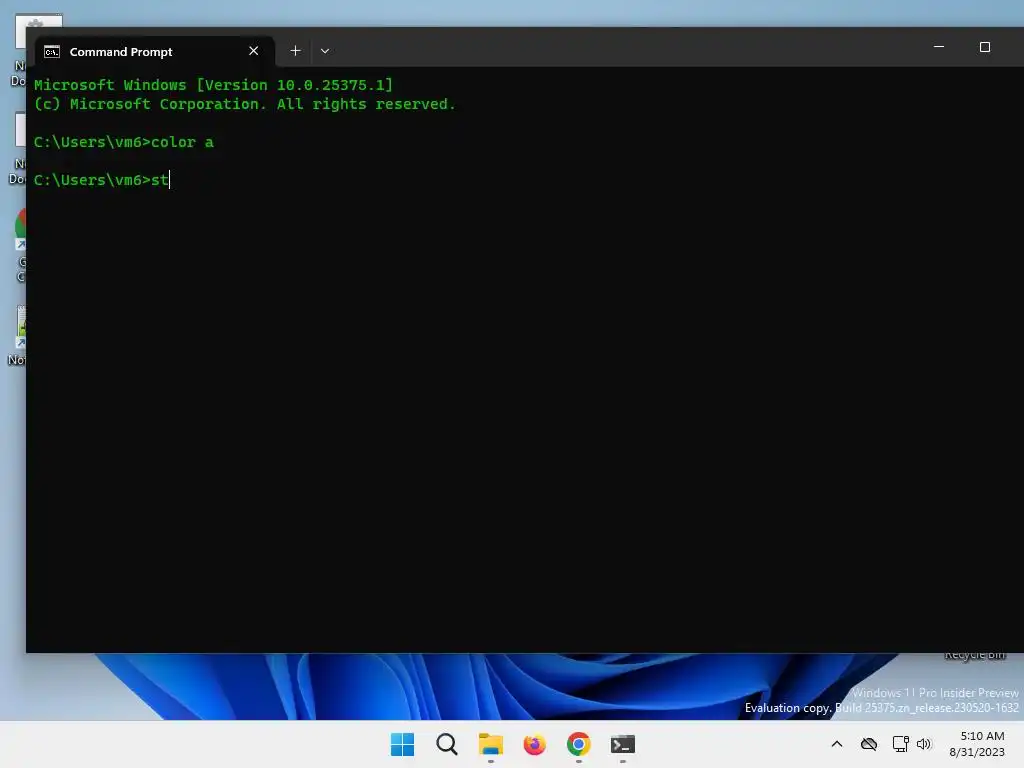This screenshot has height=768, width=1024.
Task: Close the Command Prompt tab
Action: click(253, 51)
